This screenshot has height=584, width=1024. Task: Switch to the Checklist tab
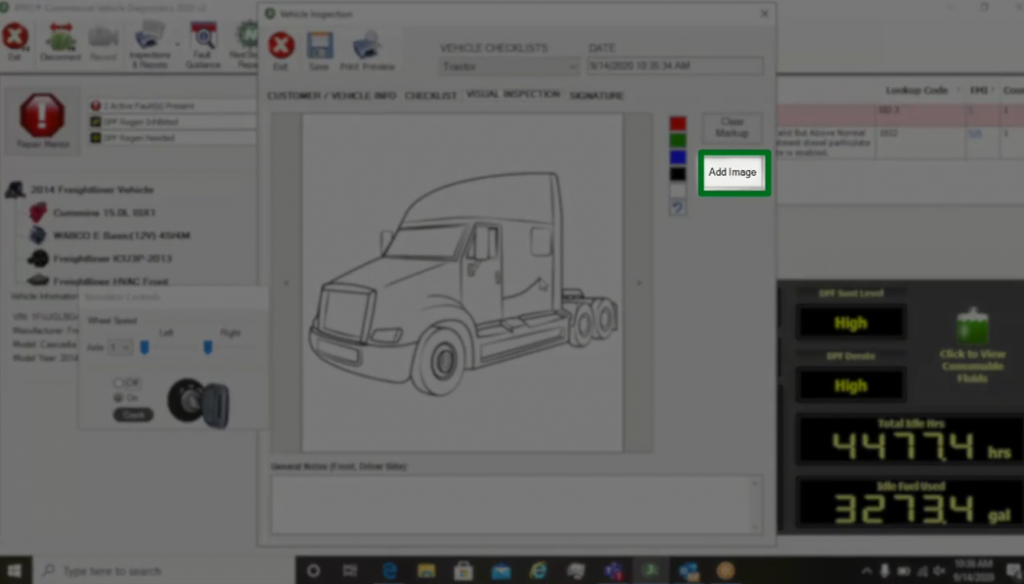tap(430, 95)
